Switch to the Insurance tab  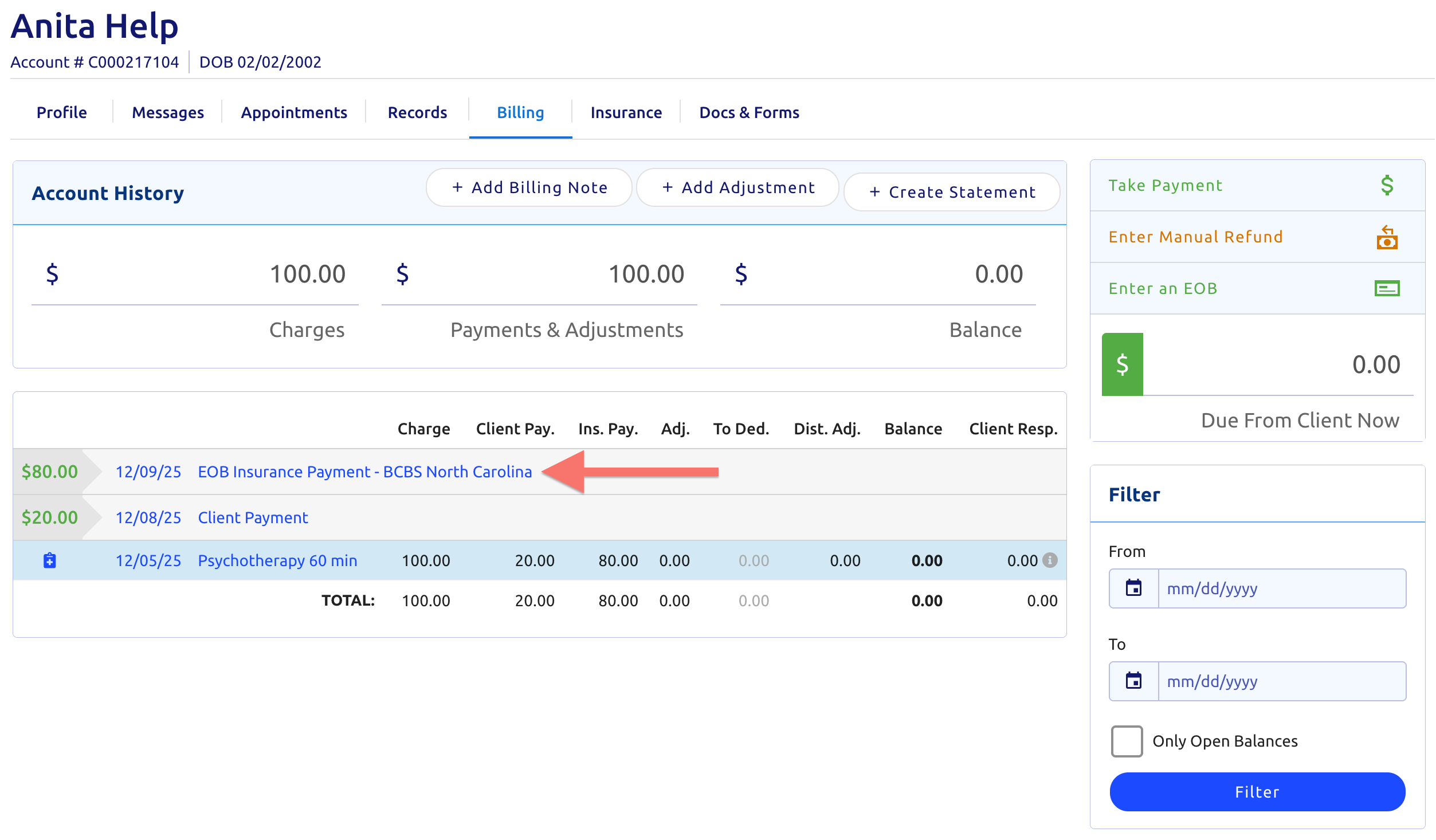pyautogui.click(x=626, y=112)
